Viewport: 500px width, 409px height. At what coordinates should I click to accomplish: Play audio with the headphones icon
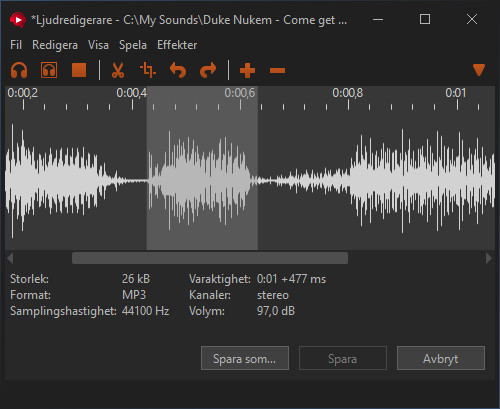[19, 70]
